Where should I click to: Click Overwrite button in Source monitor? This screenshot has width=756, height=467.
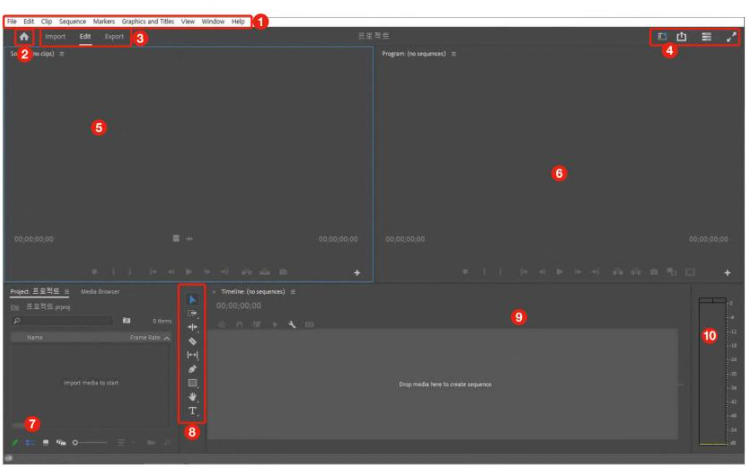[x=265, y=272]
